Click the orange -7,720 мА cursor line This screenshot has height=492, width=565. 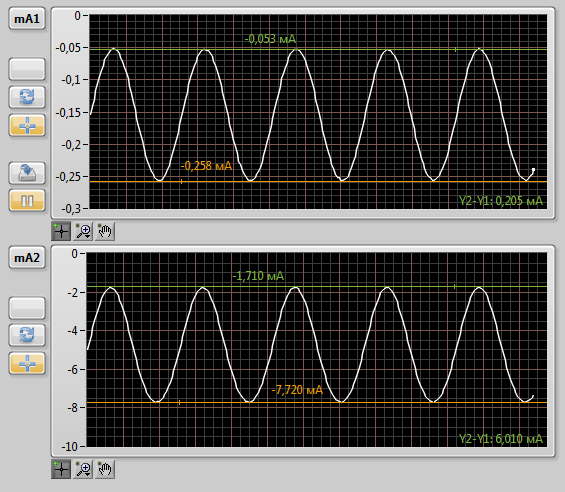coord(317,402)
